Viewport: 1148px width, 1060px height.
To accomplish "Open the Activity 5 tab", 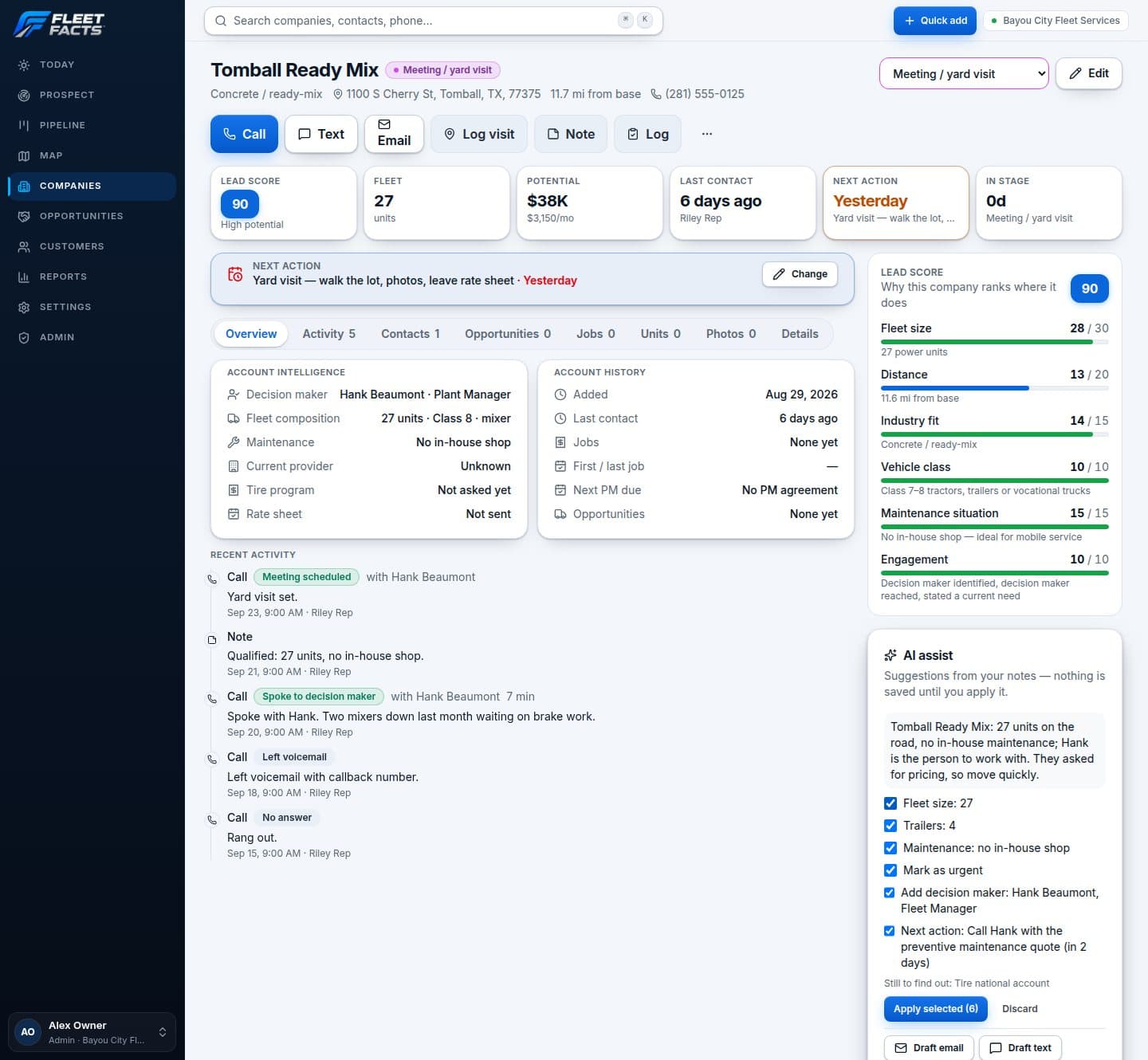I will (x=328, y=334).
